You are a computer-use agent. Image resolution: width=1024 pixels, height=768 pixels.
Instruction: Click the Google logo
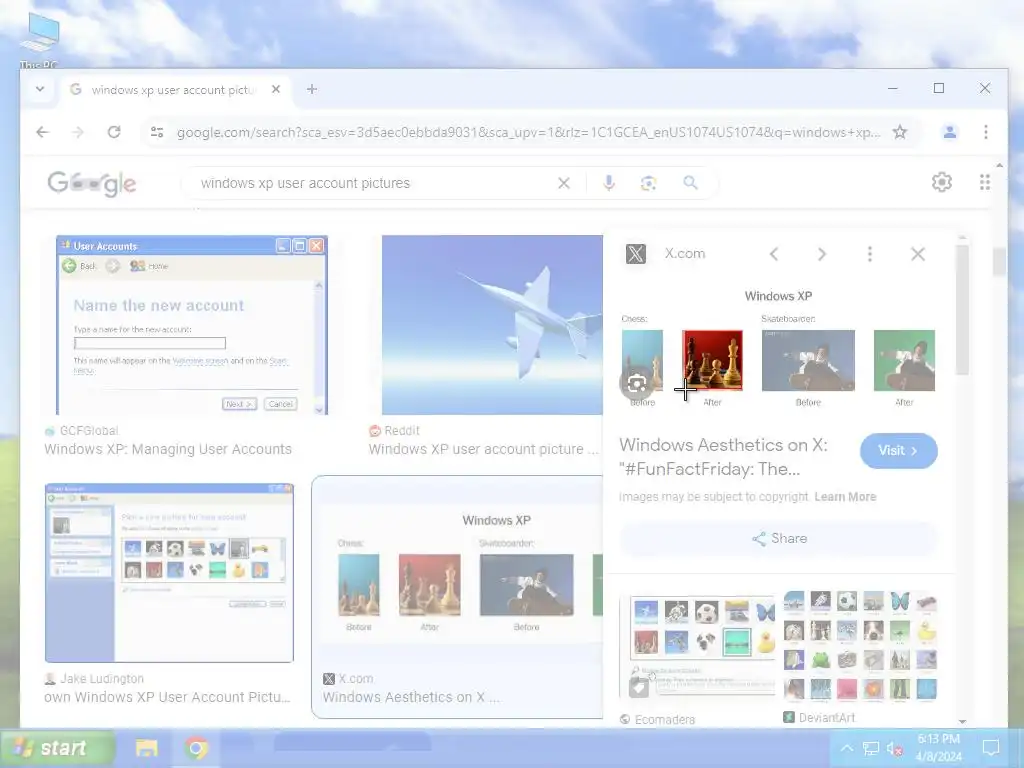[x=91, y=184]
